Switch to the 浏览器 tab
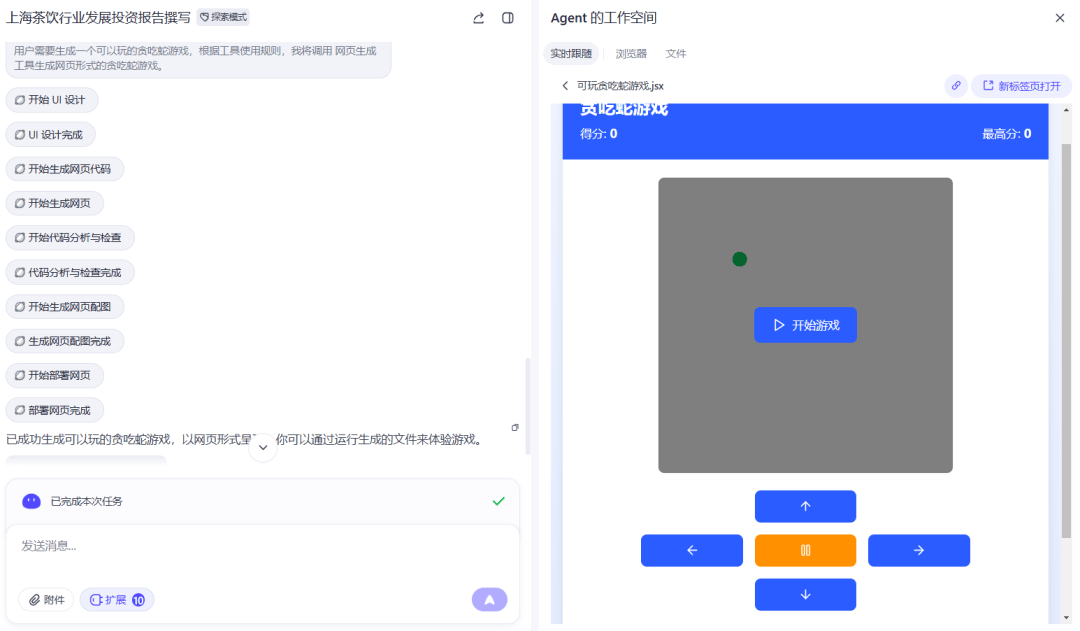 631,53
